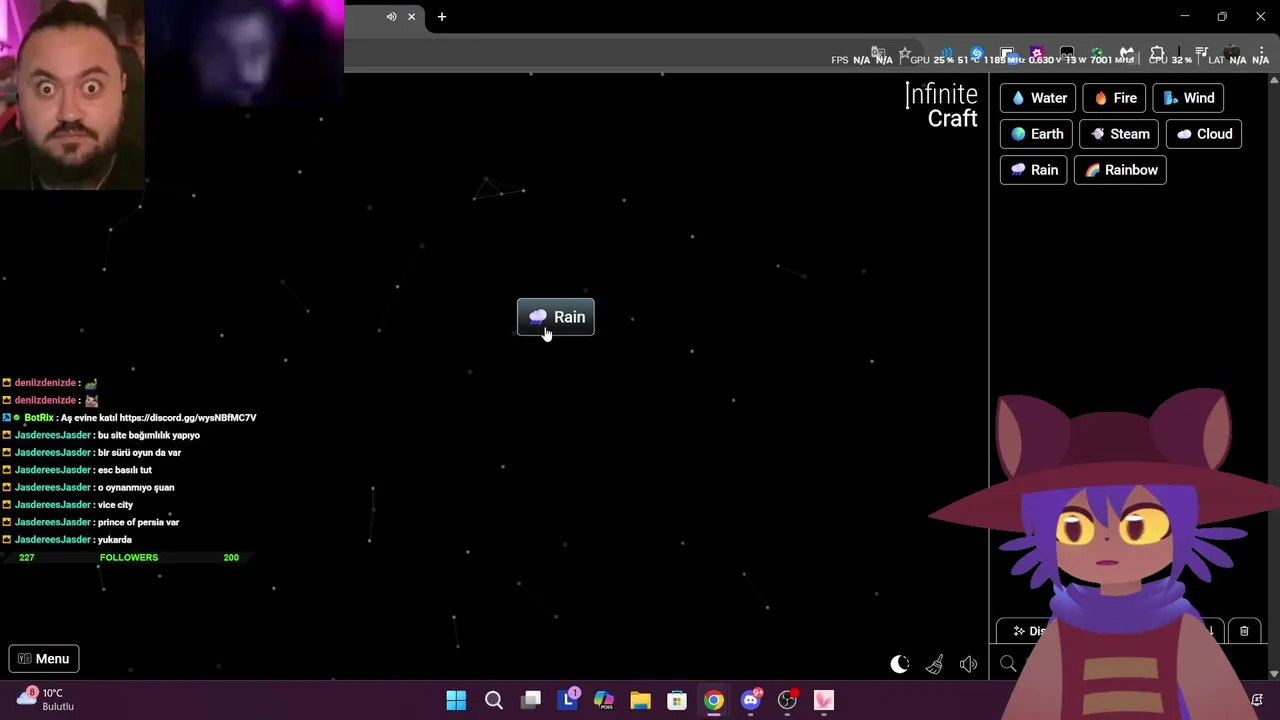Select the Water element in sidebar
Image resolution: width=1280 pixels, height=720 pixels.
click(1038, 98)
